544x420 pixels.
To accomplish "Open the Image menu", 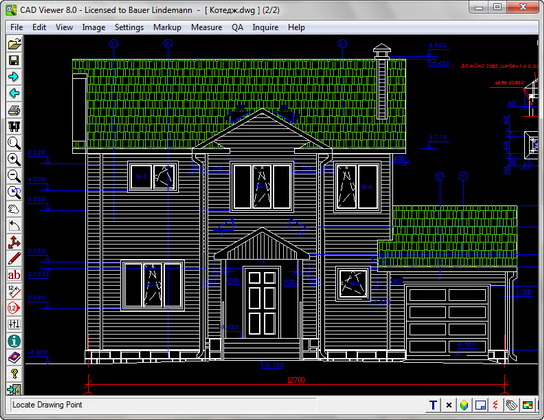I will pos(94,27).
